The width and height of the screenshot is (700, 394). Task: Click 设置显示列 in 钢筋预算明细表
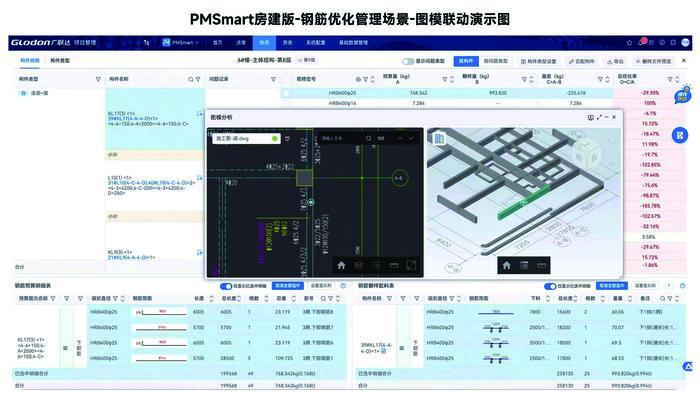[321, 286]
